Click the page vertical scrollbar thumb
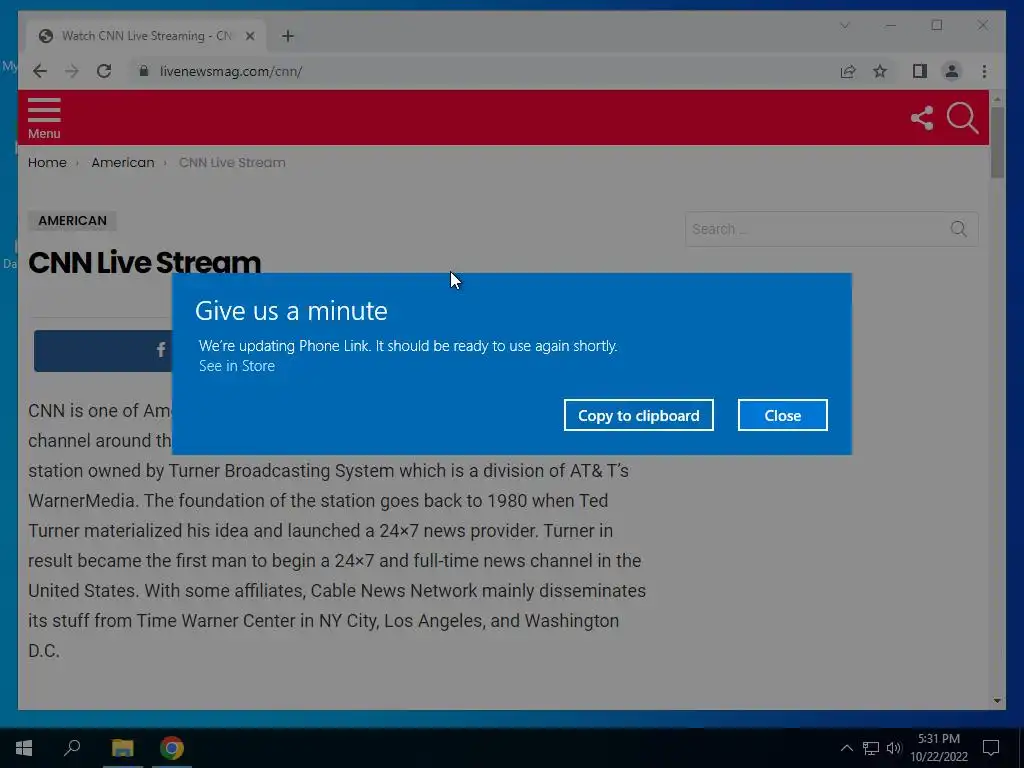Viewport: 1024px width, 768px height. [997, 142]
